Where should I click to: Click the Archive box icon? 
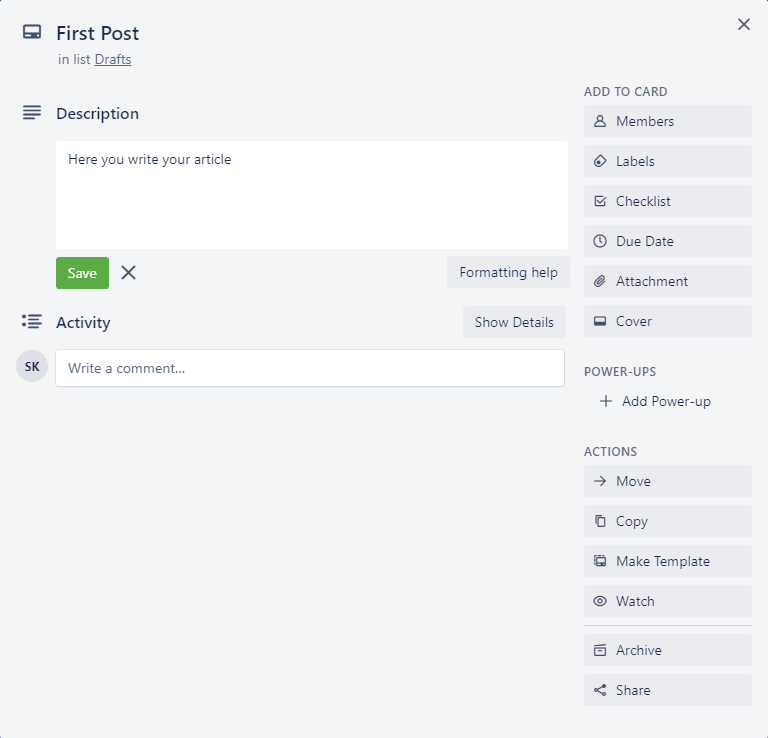(x=600, y=650)
